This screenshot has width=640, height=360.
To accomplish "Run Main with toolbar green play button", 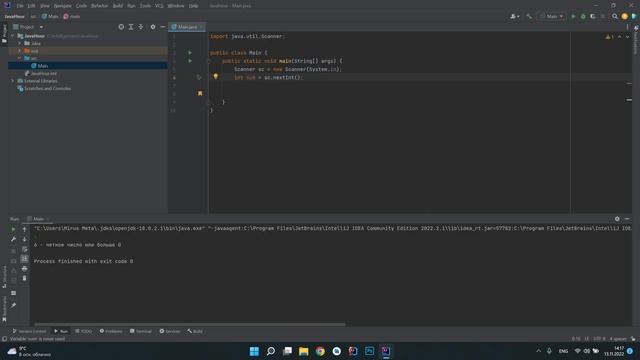I will (573, 16).
